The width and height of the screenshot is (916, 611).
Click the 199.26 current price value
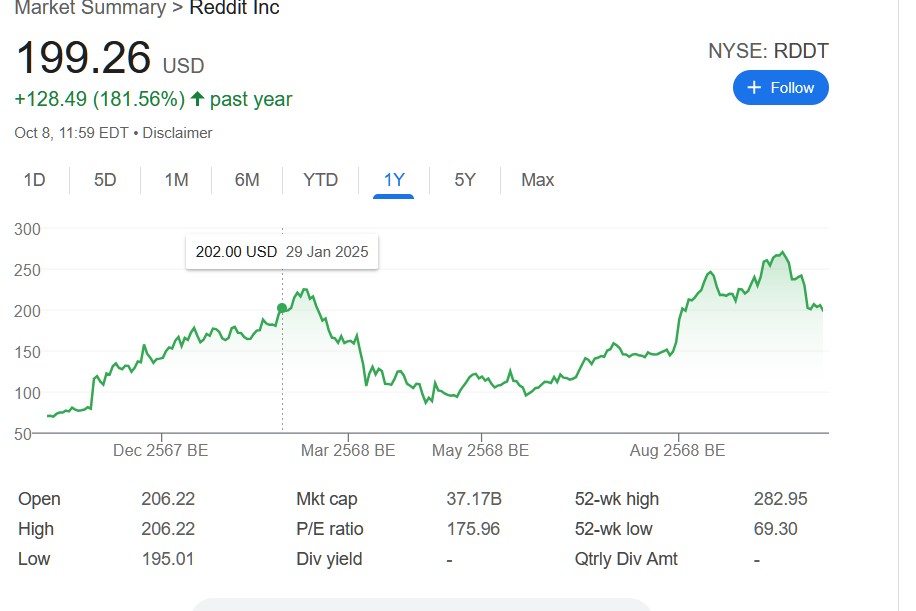(84, 58)
